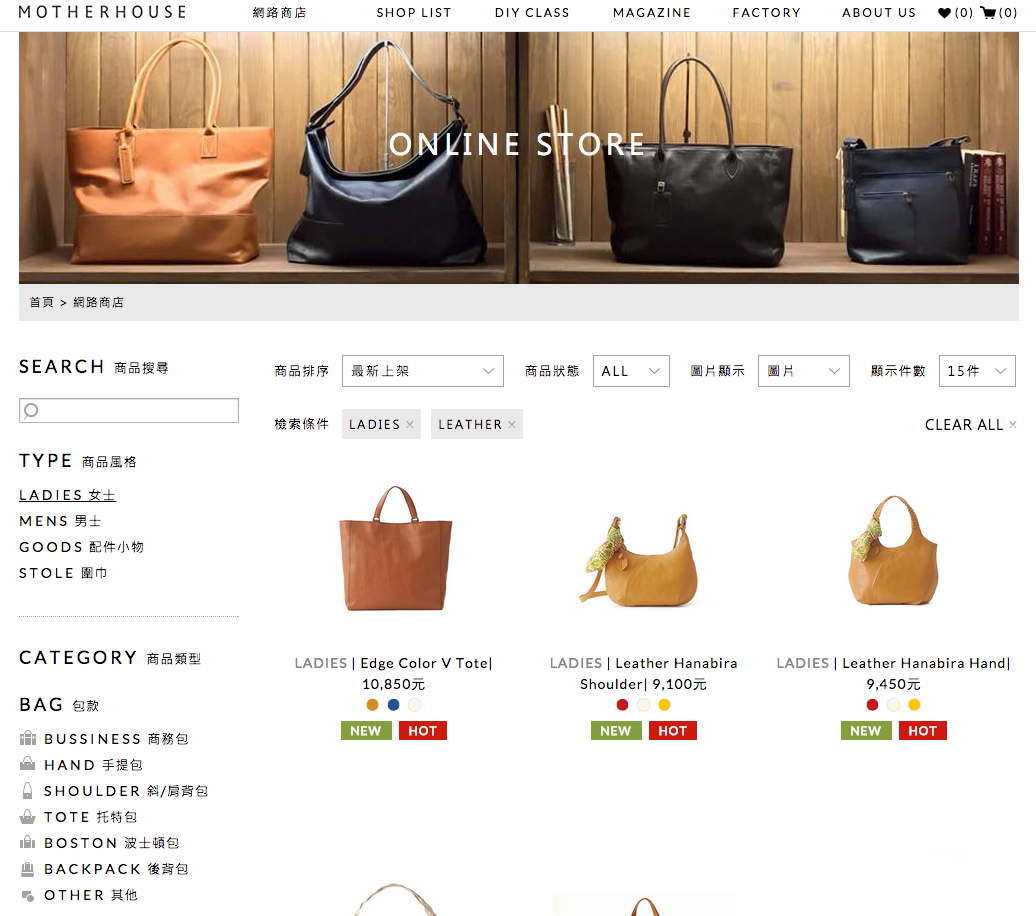
Task: Select OTHER 其他 category
Action: click(91, 895)
